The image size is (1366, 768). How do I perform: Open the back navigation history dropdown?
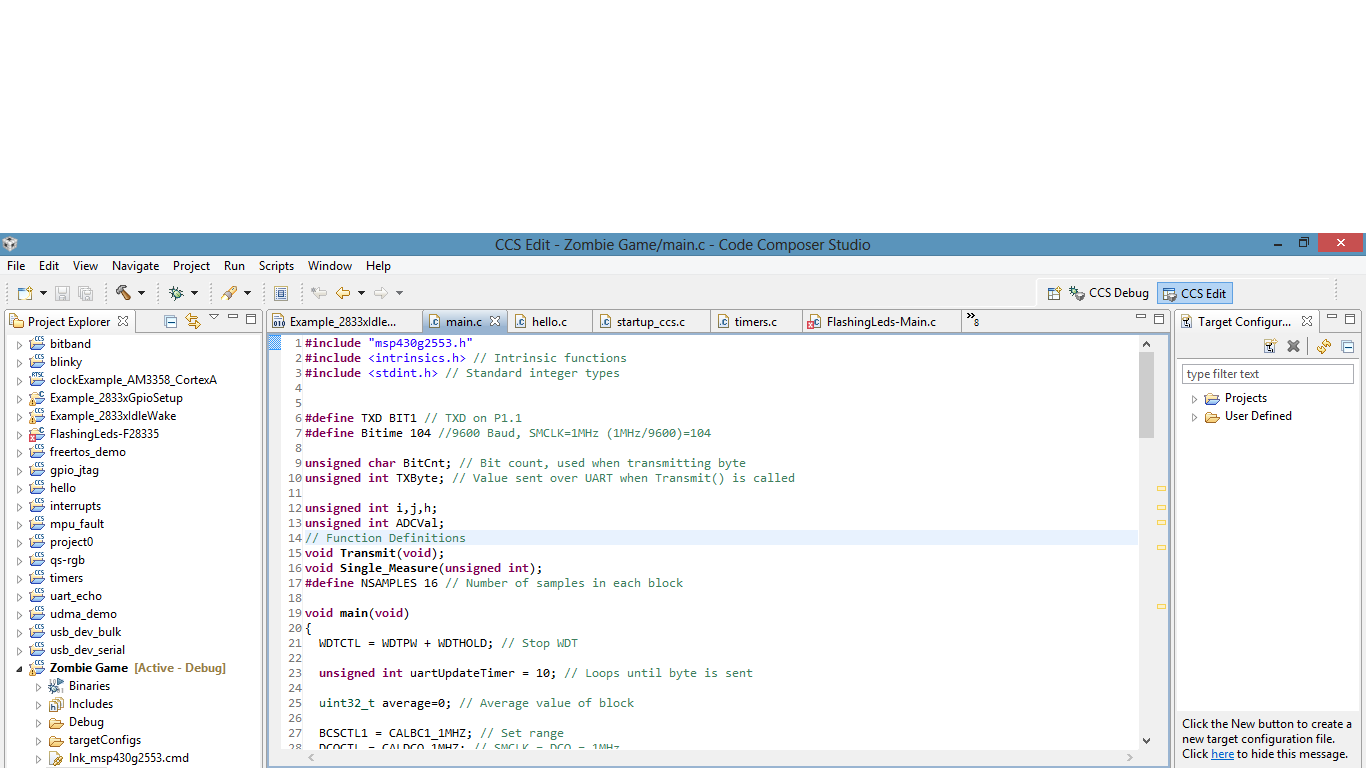(x=361, y=293)
